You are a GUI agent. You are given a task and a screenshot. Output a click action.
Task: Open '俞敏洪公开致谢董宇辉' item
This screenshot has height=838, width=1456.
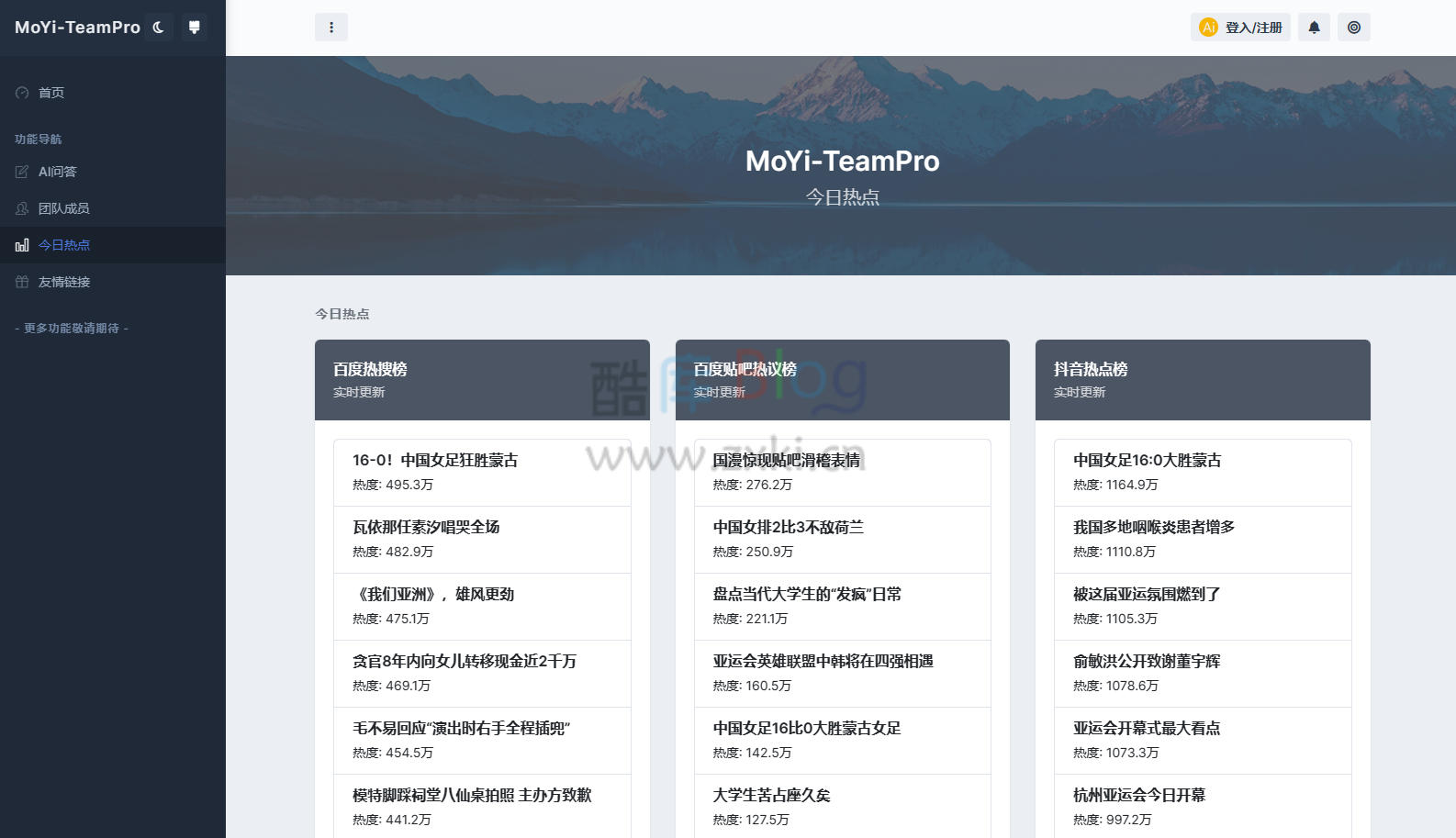pyautogui.click(x=1203, y=674)
